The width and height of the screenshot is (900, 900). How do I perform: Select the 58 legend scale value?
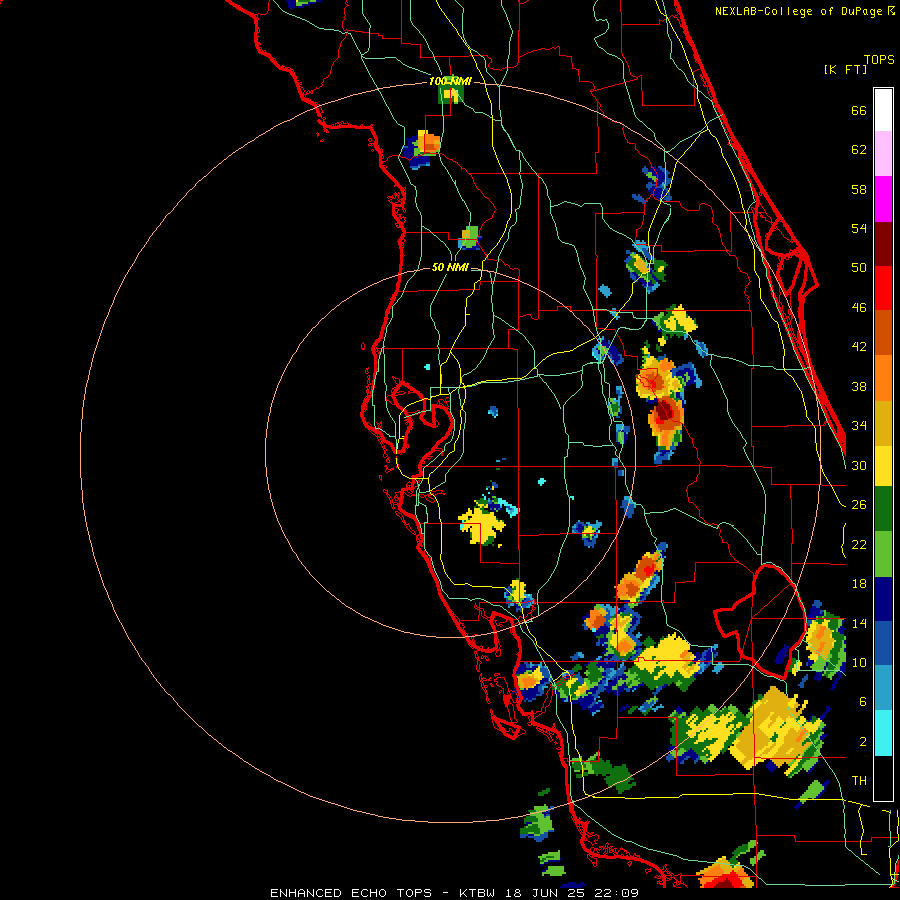[x=859, y=189]
